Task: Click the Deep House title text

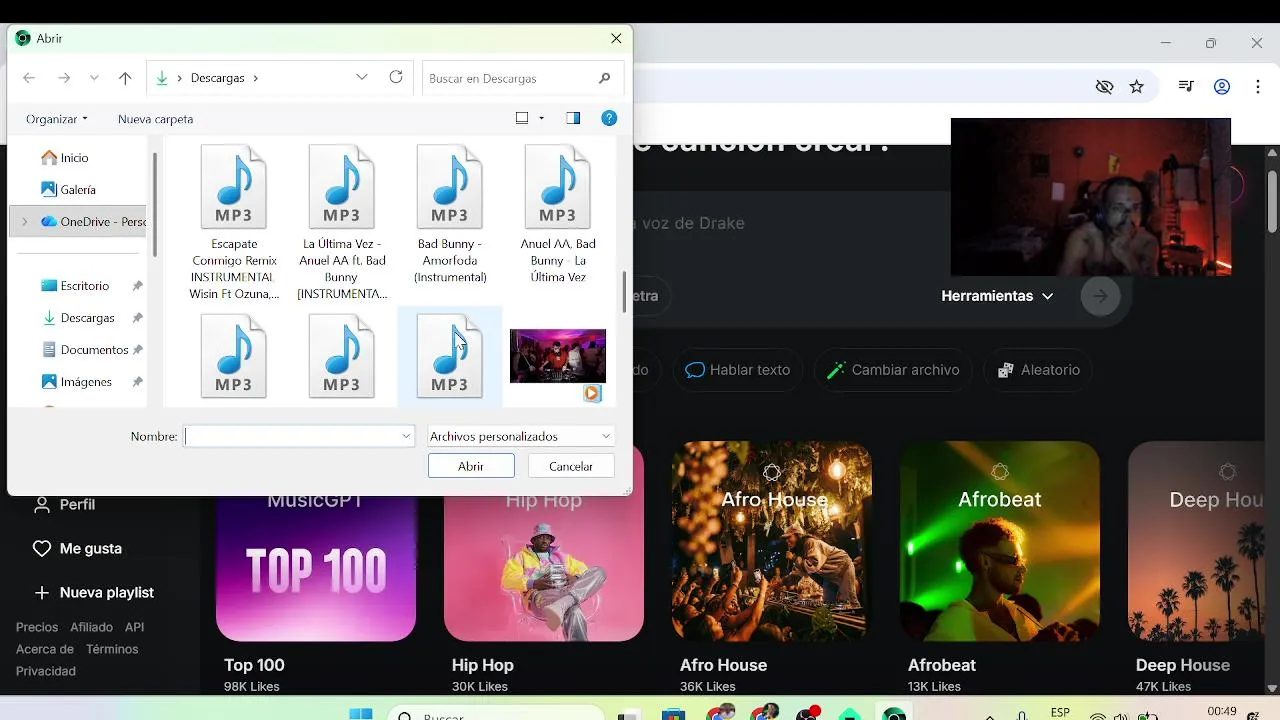Action: tap(1183, 665)
